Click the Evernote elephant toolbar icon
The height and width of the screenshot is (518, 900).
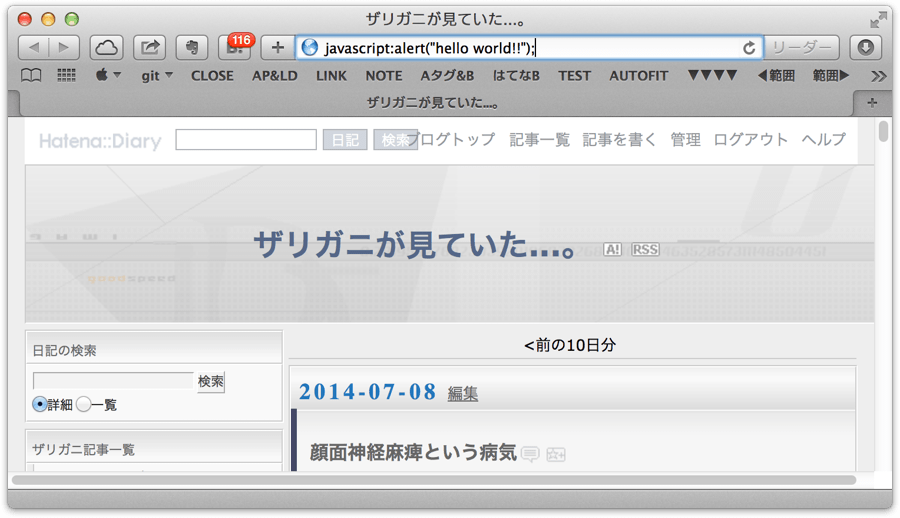tap(192, 48)
